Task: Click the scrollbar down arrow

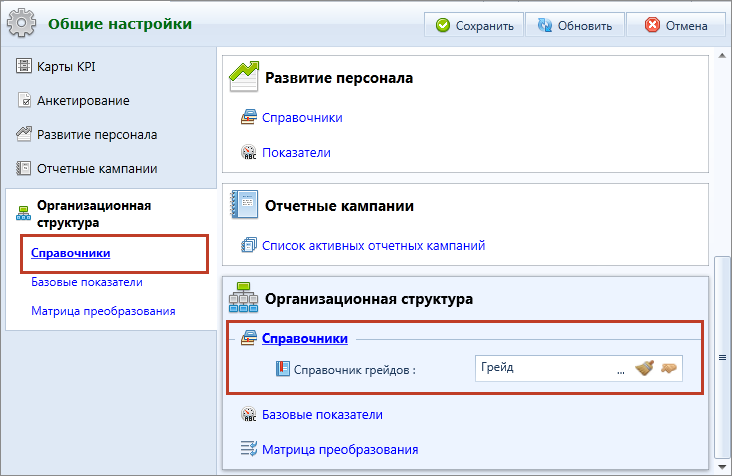Action: [x=722, y=468]
